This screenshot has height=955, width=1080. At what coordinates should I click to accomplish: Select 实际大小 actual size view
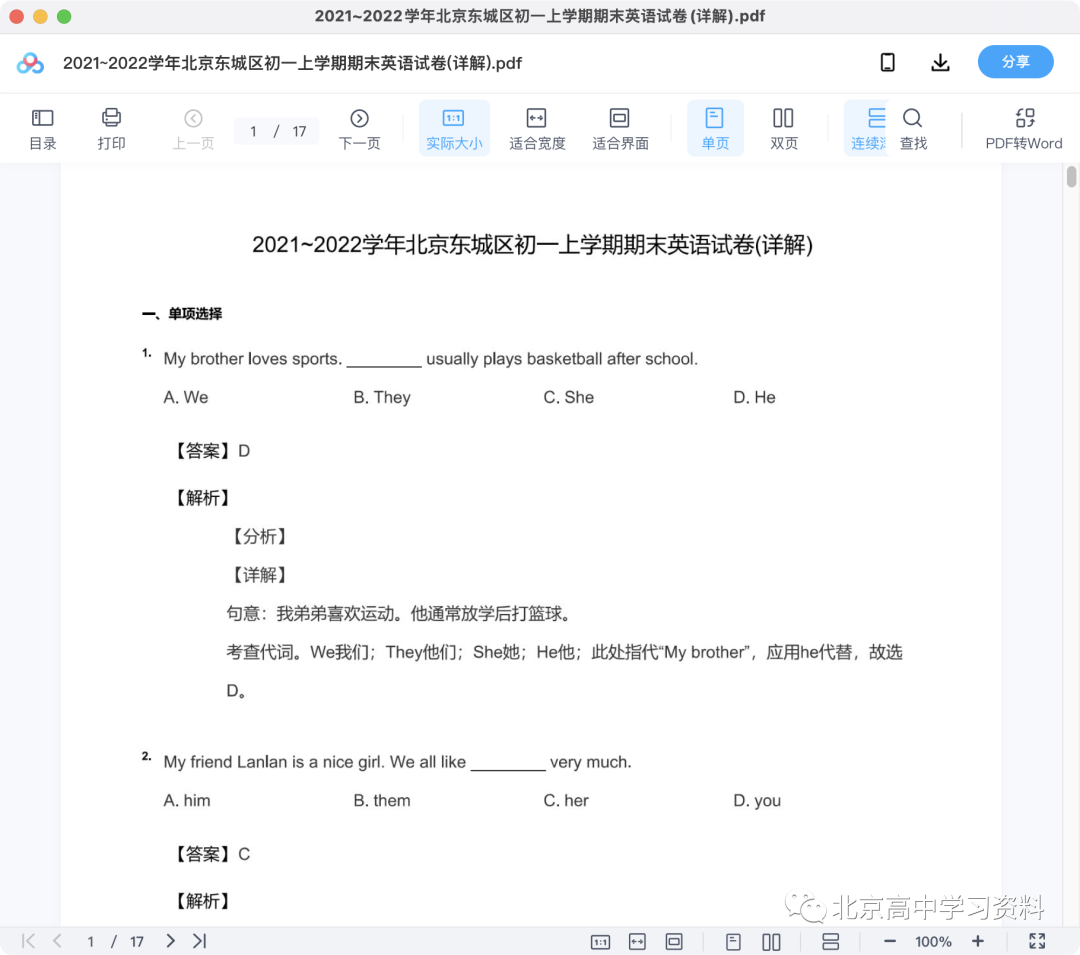[454, 129]
